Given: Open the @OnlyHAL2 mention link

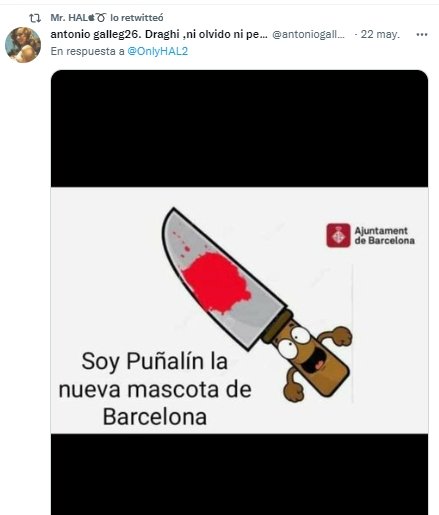Looking at the screenshot, I should [158, 51].
